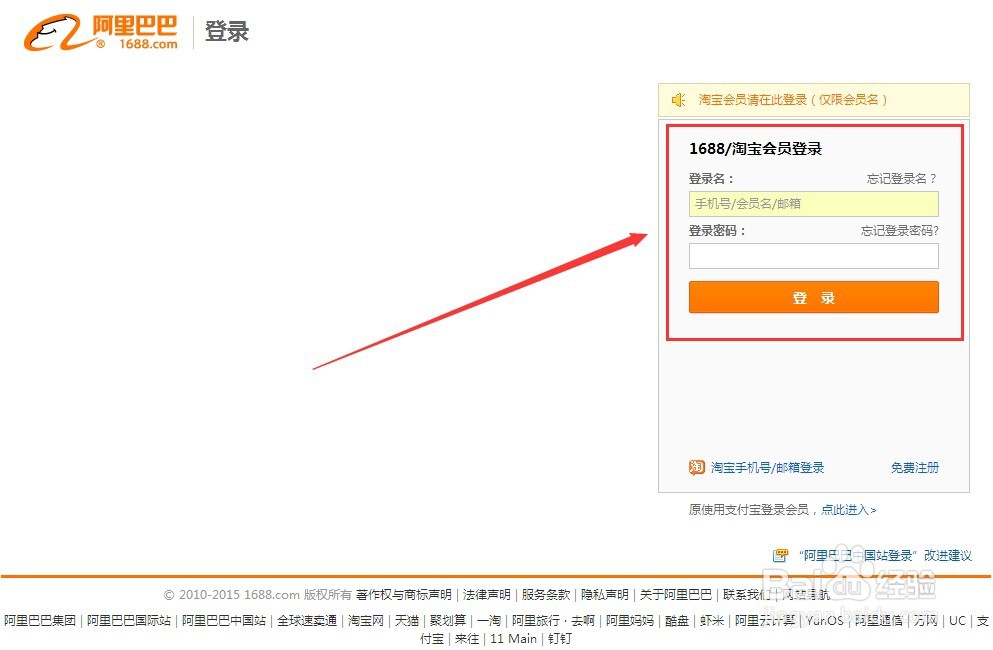Open the YunOS footer link
This screenshot has height=650, width=993.
pos(825,620)
